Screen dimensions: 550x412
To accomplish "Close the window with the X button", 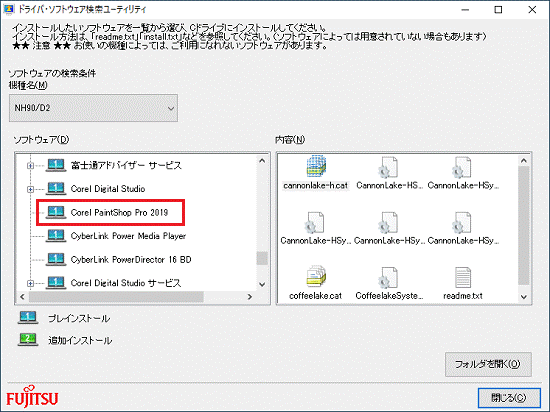I will click(x=532, y=10).
